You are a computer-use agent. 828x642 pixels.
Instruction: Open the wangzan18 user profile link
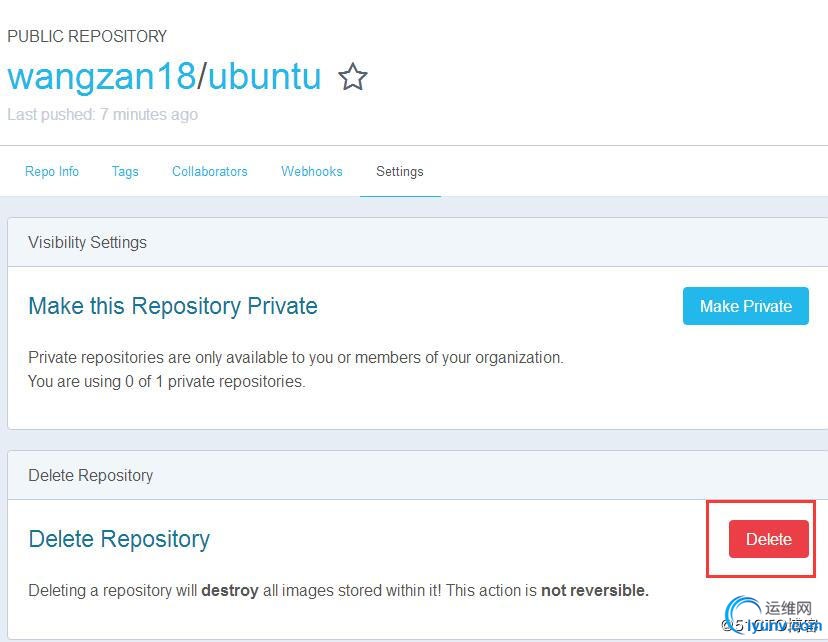102,77
